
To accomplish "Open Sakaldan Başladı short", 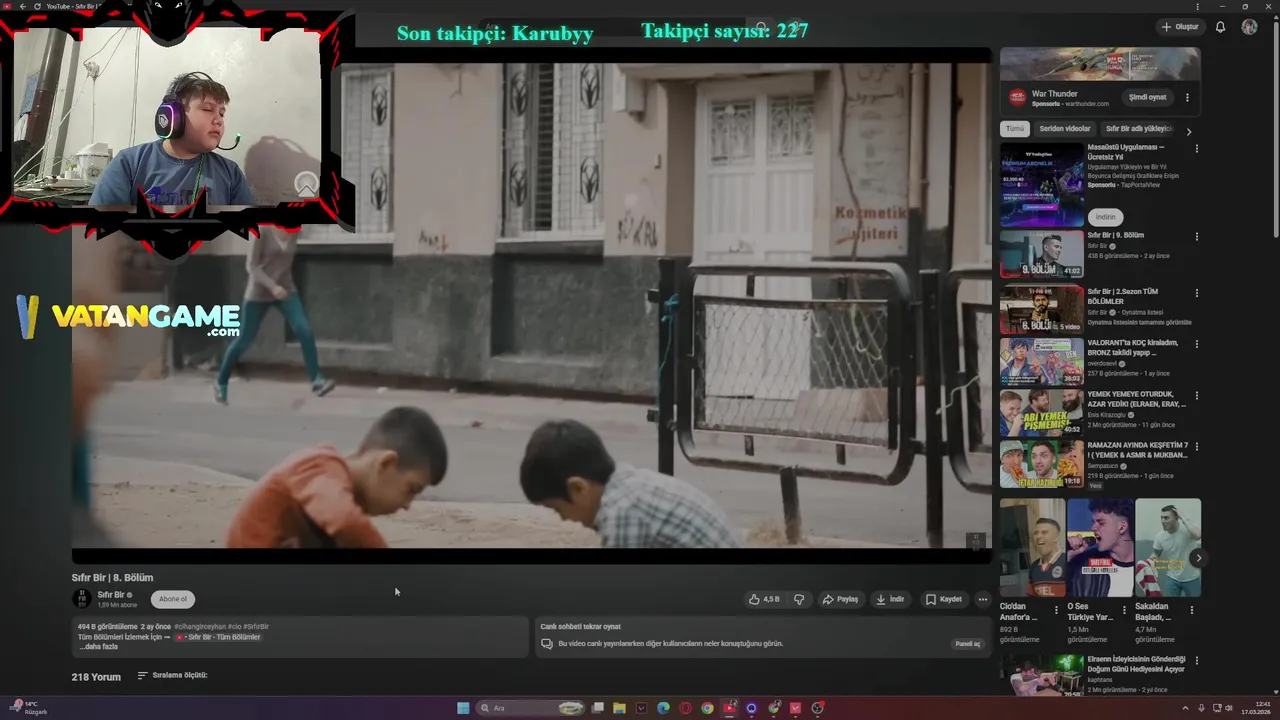I will 1168,548.
